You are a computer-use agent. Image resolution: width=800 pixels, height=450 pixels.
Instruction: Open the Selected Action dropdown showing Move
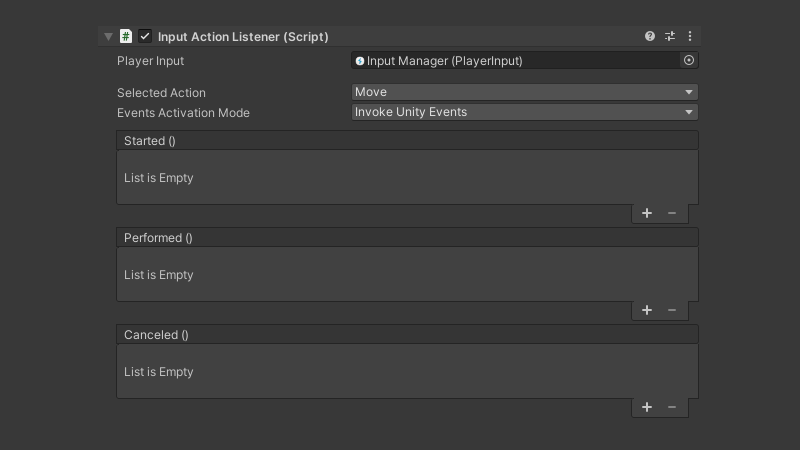click(x=524, y=92)
